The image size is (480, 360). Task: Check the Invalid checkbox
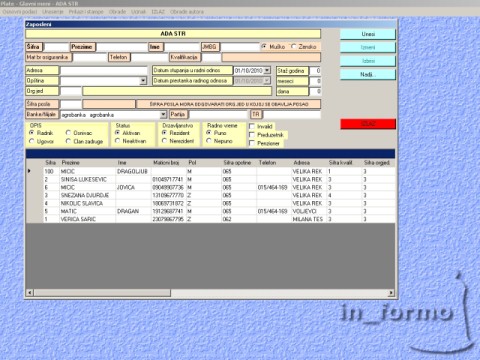click(x=252, y=126)
